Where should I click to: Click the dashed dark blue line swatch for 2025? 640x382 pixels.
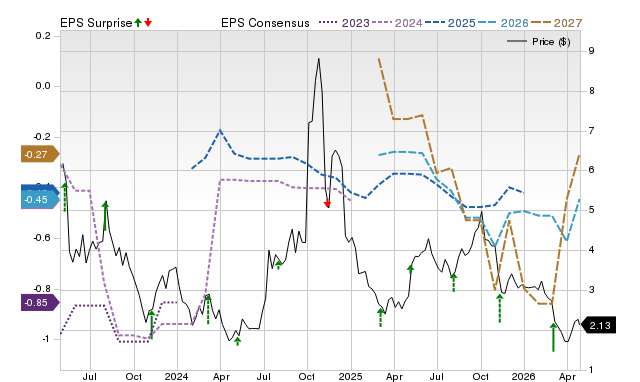[435, 23]
